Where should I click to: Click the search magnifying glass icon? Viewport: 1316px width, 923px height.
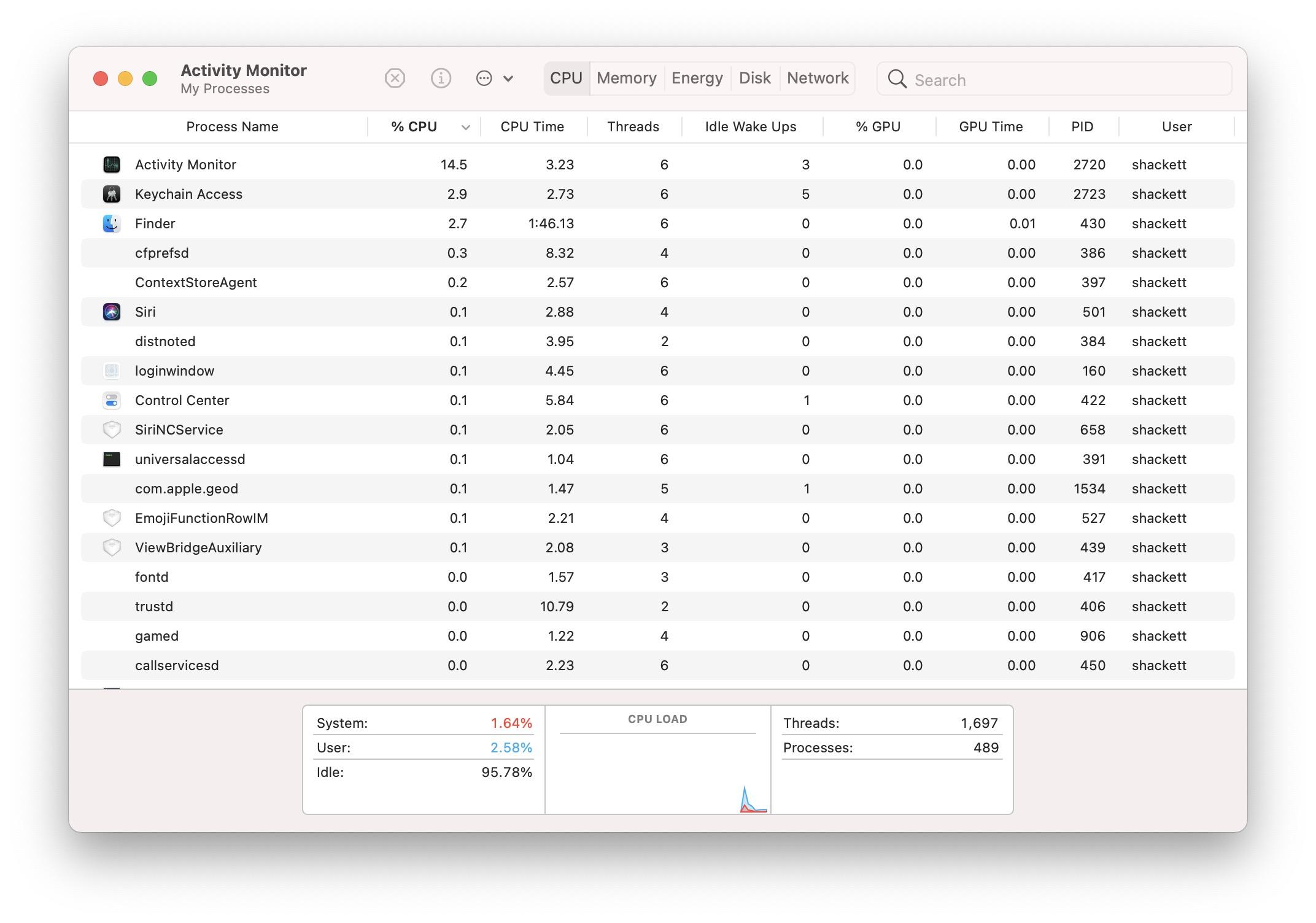coord(897,79)
